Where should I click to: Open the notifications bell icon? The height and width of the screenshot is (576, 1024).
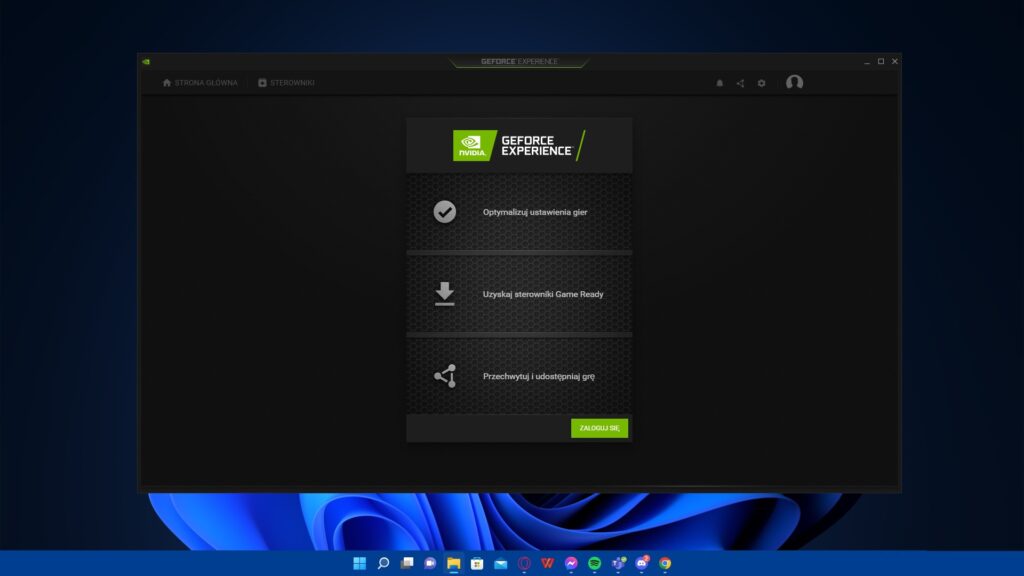coord(720,83)
